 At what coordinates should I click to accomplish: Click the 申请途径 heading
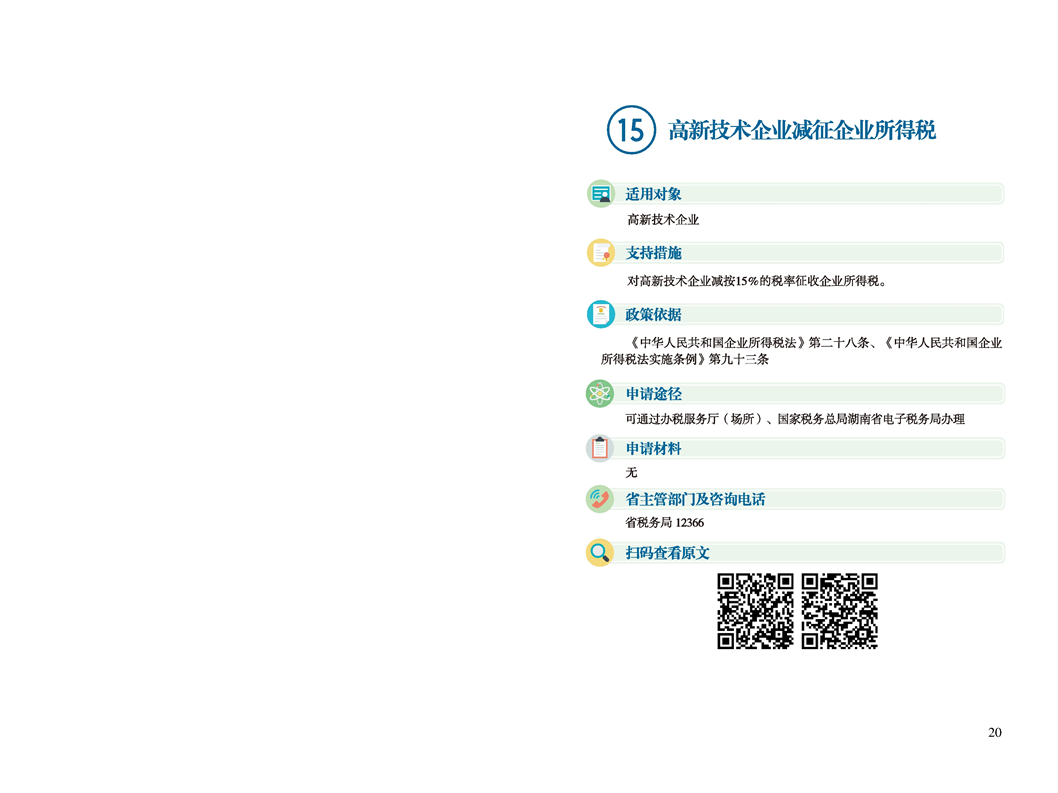click(x=653, y=394)
